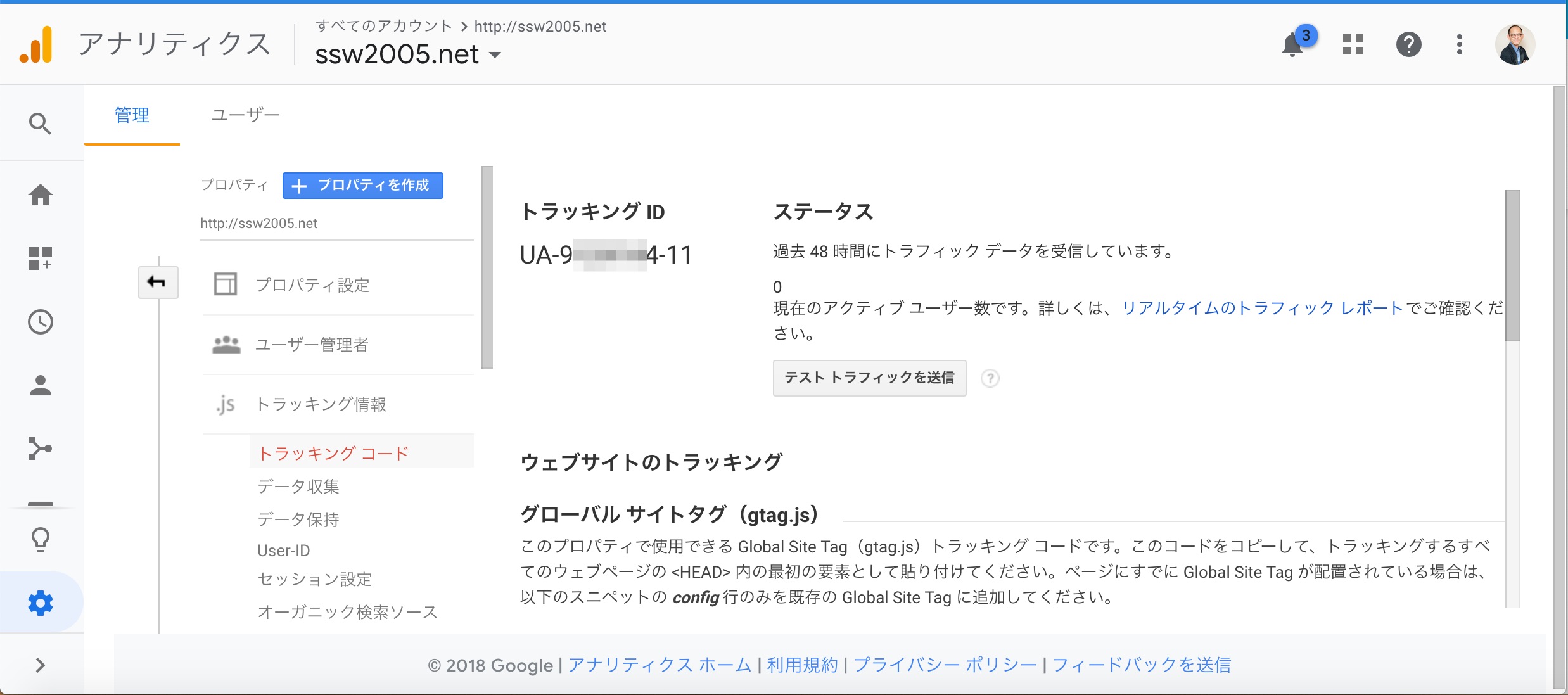Screen dimensions: 1568x695
Task: Click the Admin gear icon
Action: 41,603
